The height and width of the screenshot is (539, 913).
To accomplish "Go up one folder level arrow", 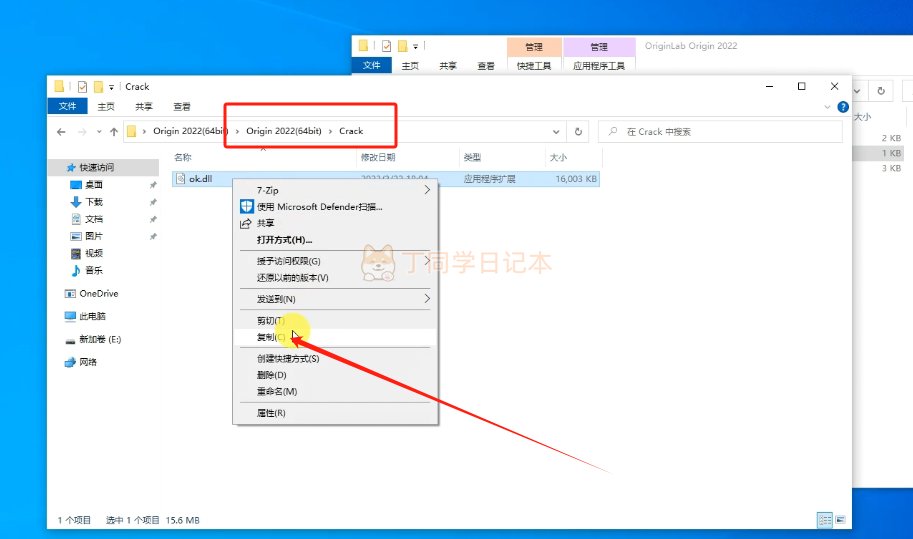I will pyautogui.click(x=114, y=132).
